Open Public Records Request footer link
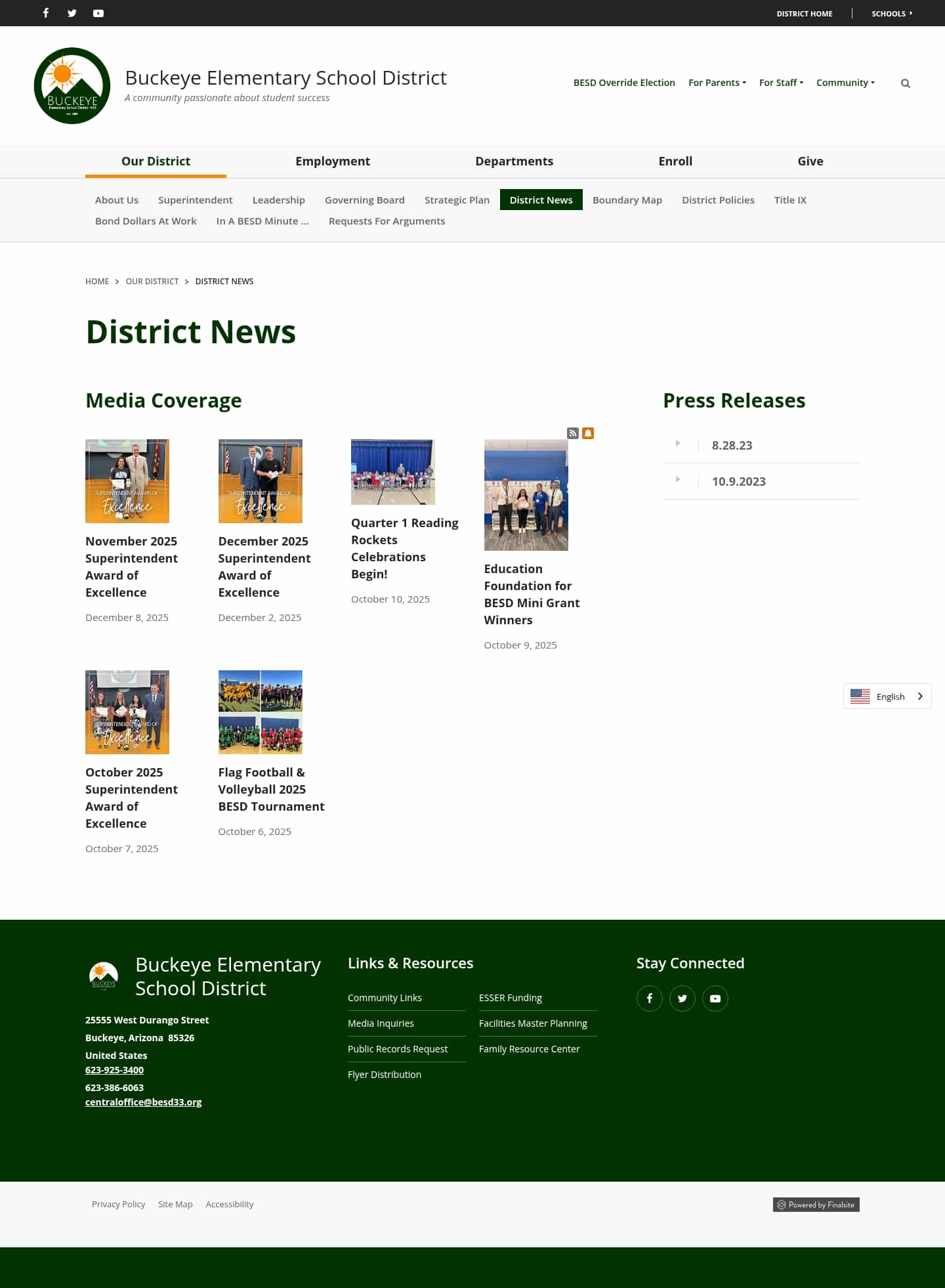Image resolution: width=945 pixels, height=1288 pixels. [x=398, y=1049]
